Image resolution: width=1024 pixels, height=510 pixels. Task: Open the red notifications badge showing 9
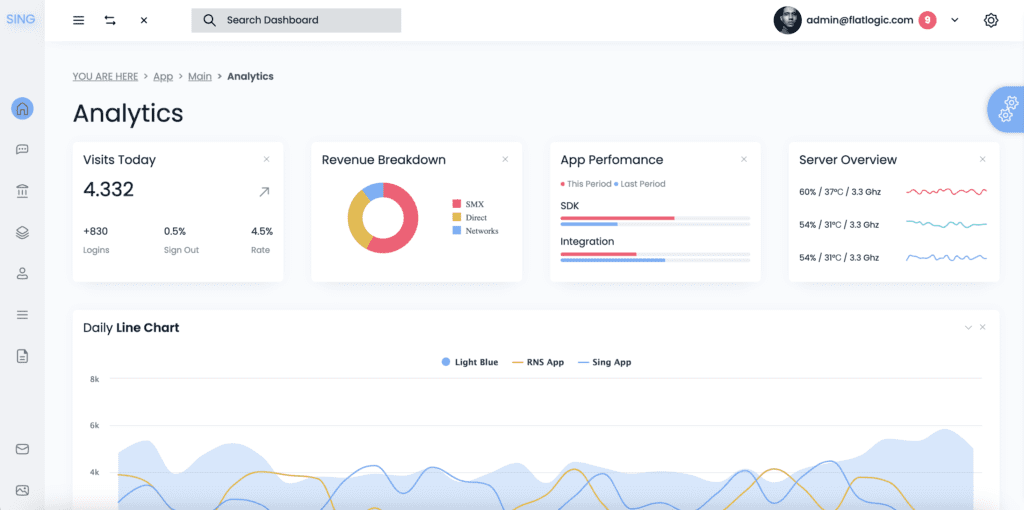pyautogui.click(x=927, y=20)
